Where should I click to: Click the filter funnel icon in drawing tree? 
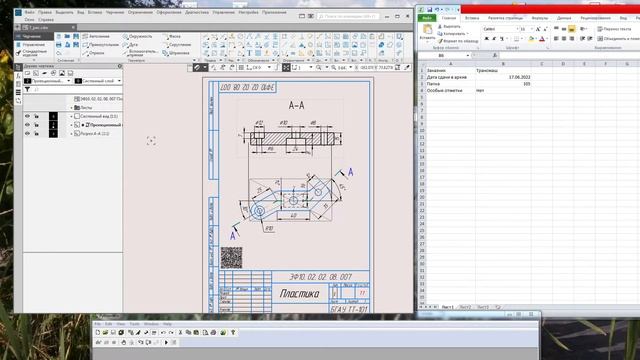27,89
